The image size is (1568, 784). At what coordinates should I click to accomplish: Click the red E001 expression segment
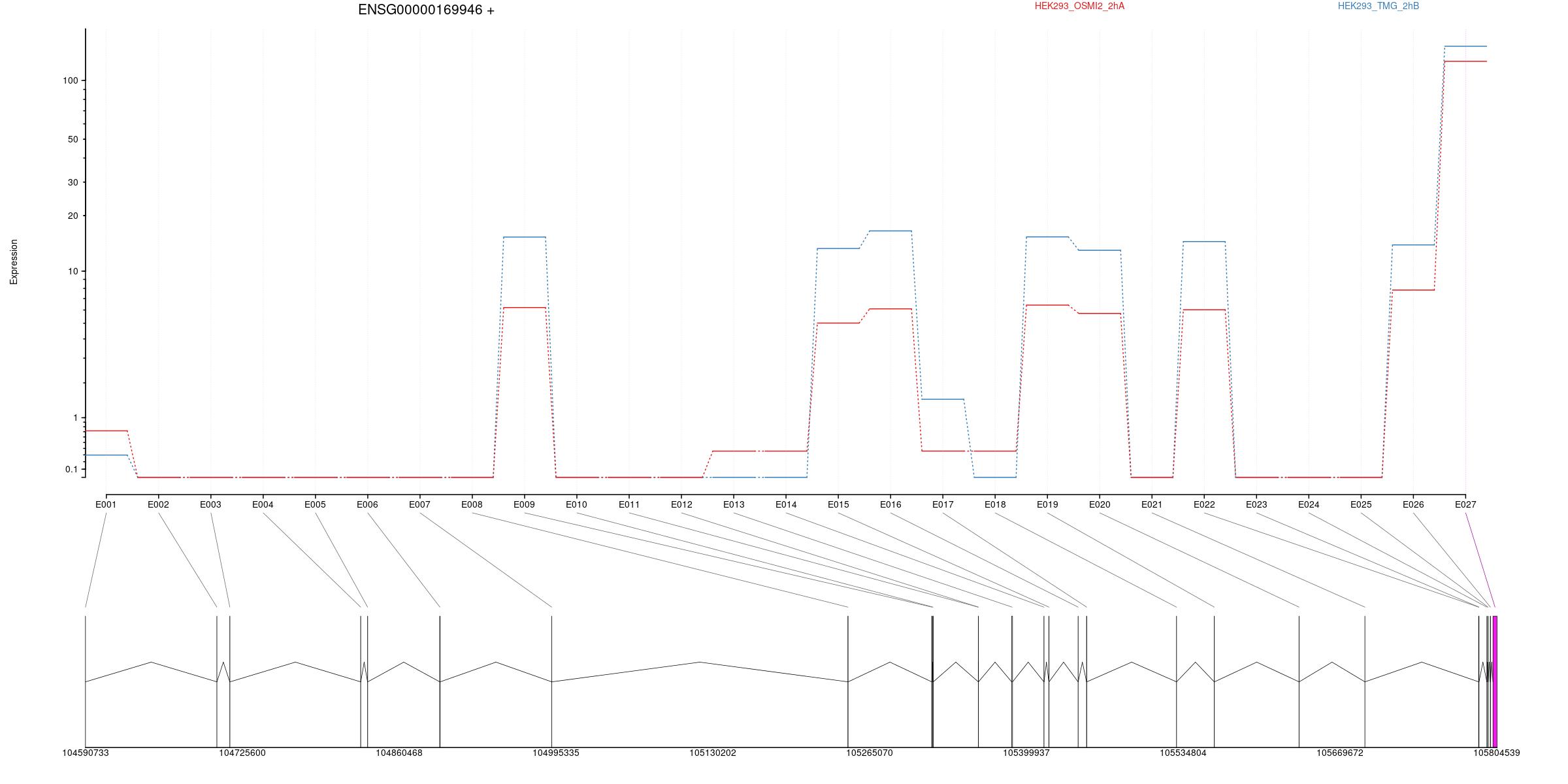[x=106, y=431]
